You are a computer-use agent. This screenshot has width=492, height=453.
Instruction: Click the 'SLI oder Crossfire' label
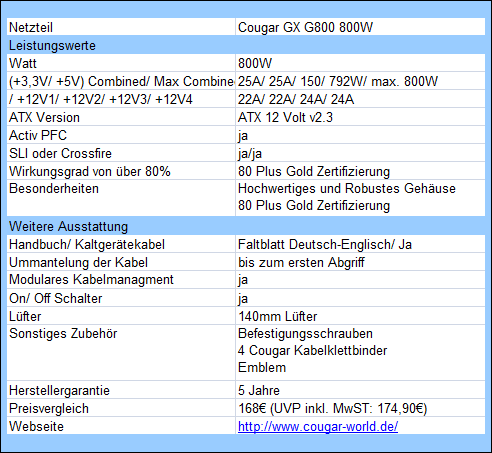(x=60, y=153)
